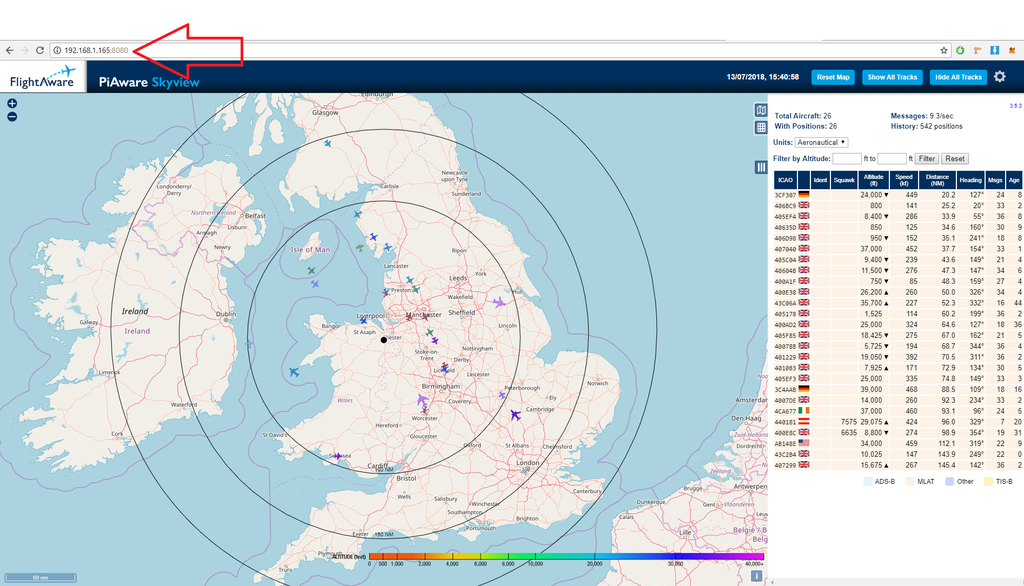Click the map info button bottom-right
1024x586 pixels.
point(757,575)
